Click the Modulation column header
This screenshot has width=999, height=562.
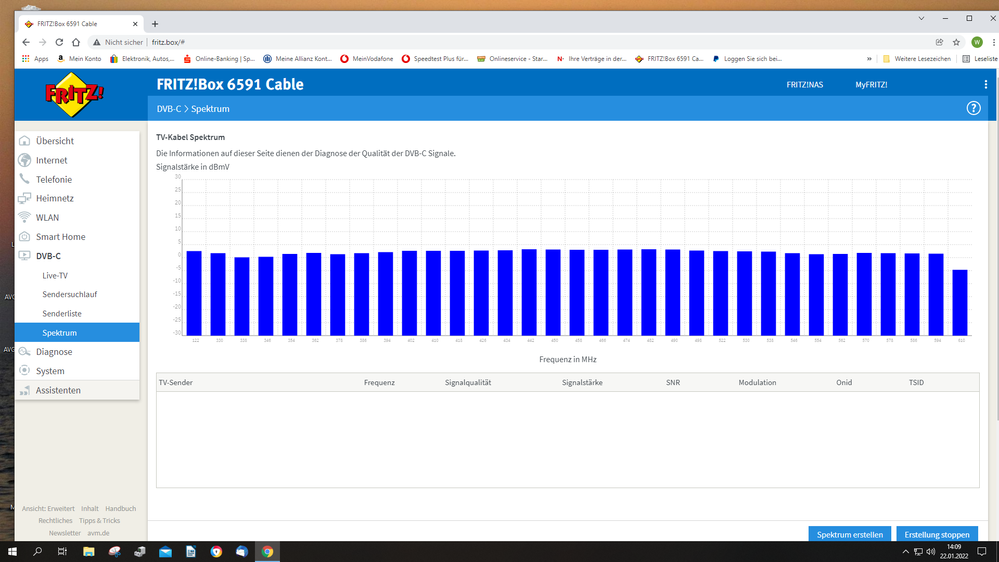[757, 382]
